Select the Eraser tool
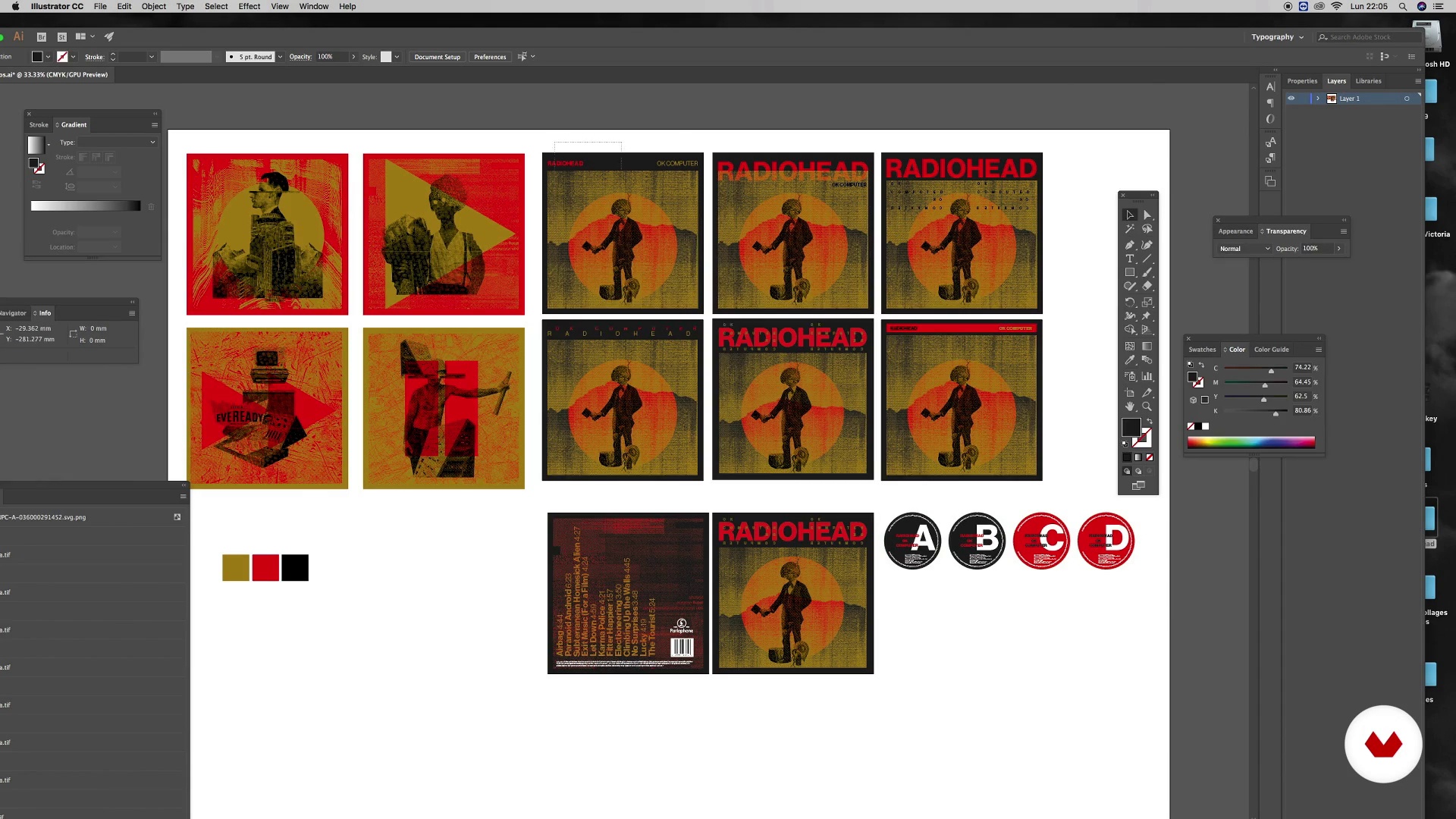1456x819 pixels. coord(1147,286)
